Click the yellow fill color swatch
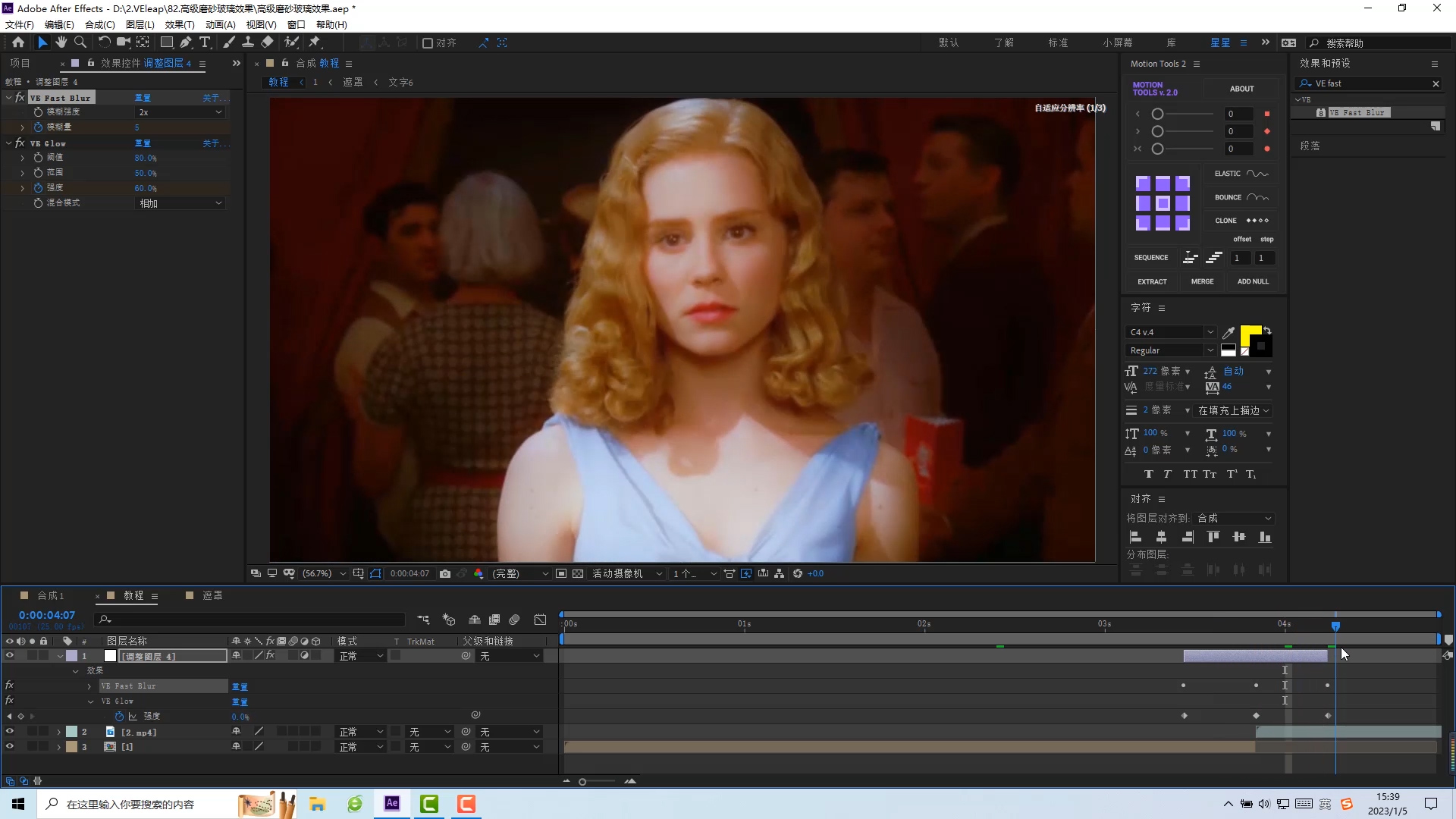1456x819 pixels. click(1250, 334)
